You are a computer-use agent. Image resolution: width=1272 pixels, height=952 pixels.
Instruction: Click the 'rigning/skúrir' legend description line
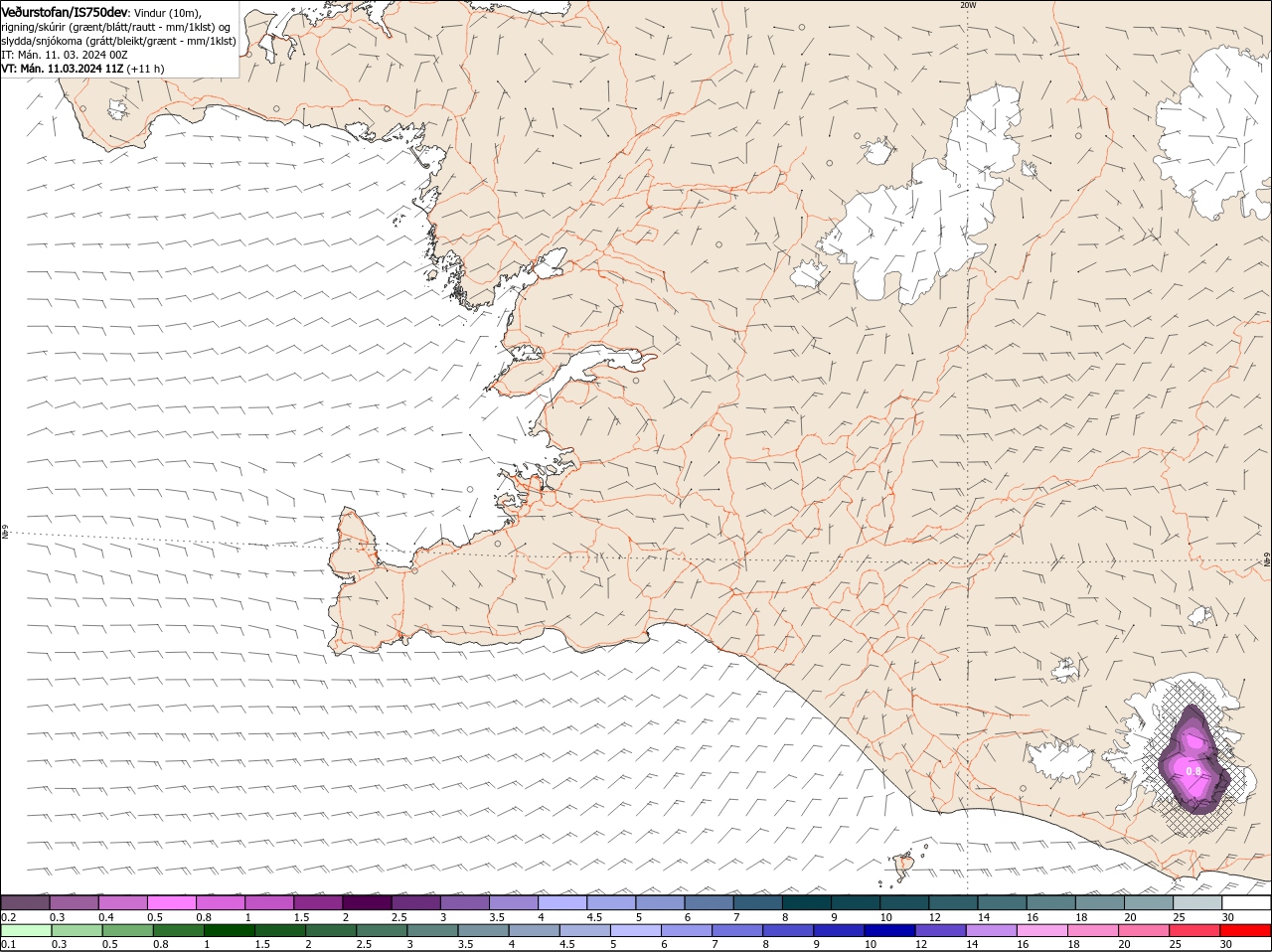pos(117,27)
